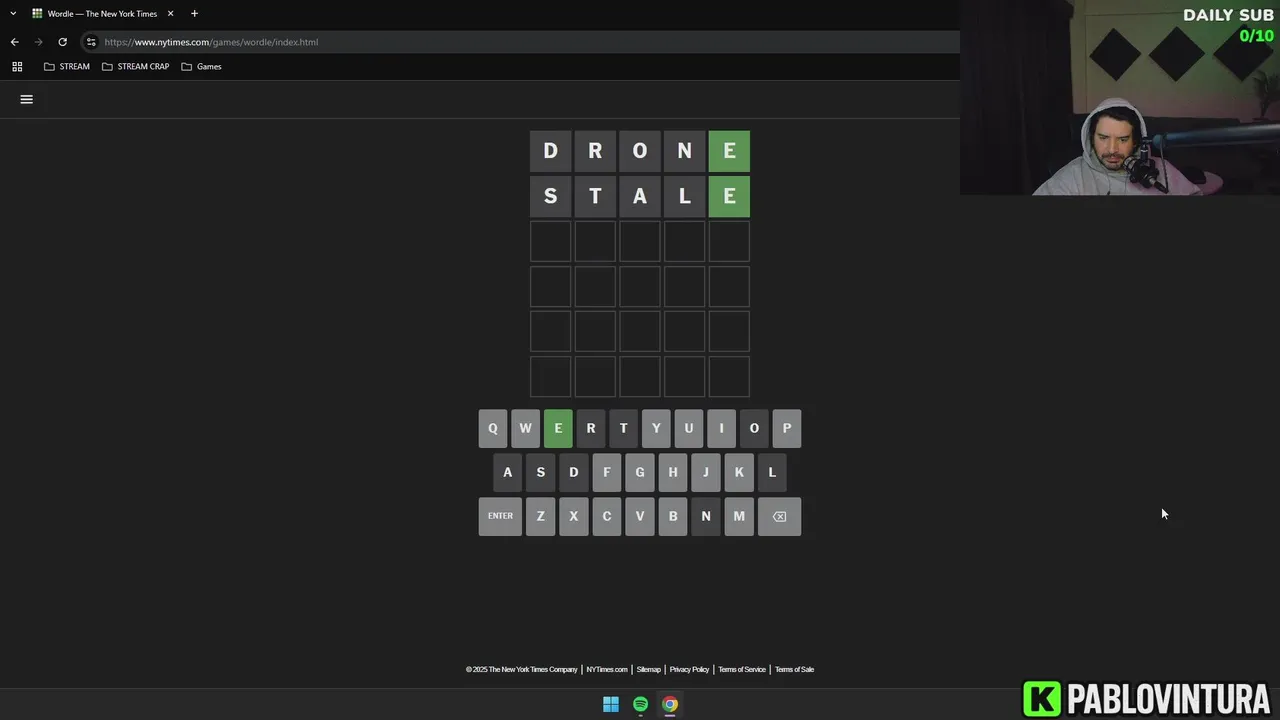
Task: Open the Games bookmarks folder
Action: [202, 66]
